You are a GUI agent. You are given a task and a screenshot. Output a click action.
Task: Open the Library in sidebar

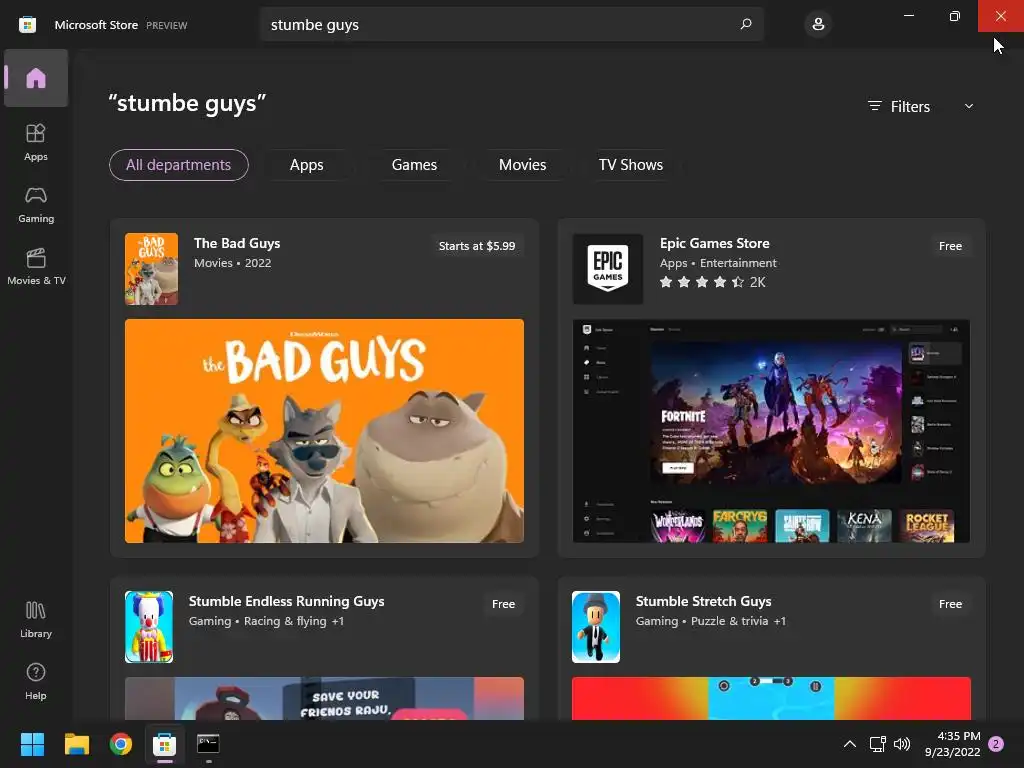tap(36, 620)
